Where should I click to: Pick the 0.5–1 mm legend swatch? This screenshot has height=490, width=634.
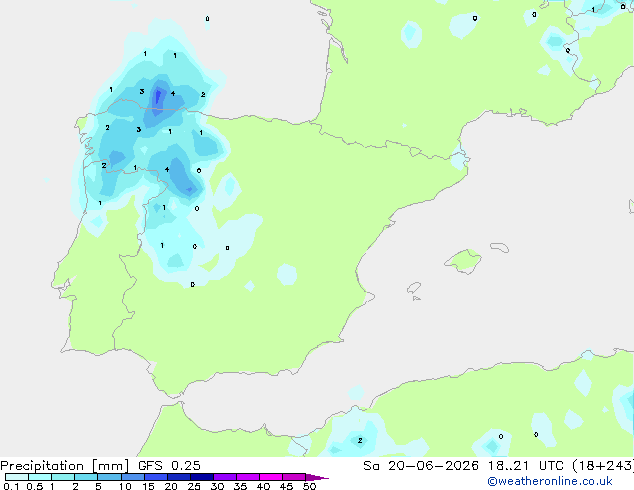point(40,477)
